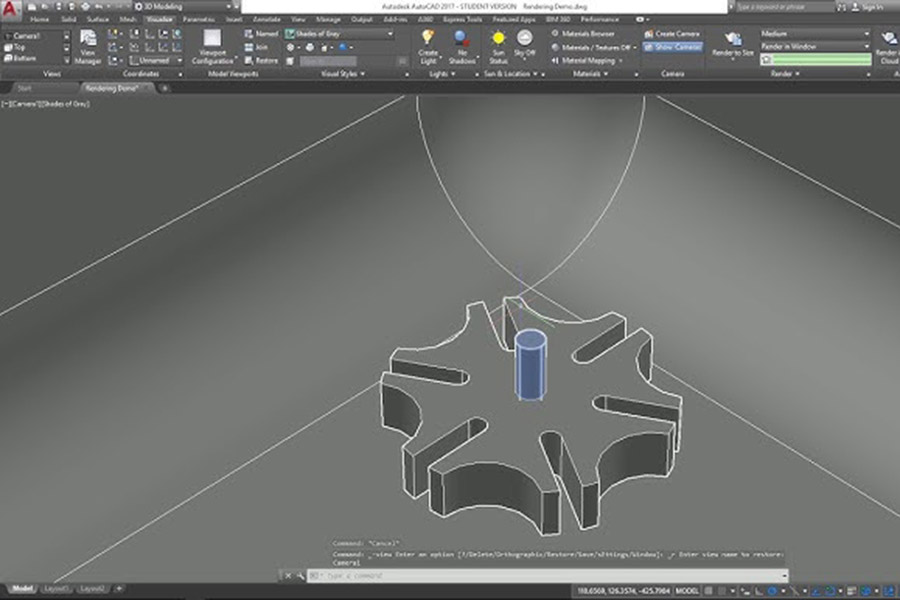The height and width of the screenshot is (600, 900).
Task: Toggle snap mode in the status bar
Action: (x=722, y=590)
